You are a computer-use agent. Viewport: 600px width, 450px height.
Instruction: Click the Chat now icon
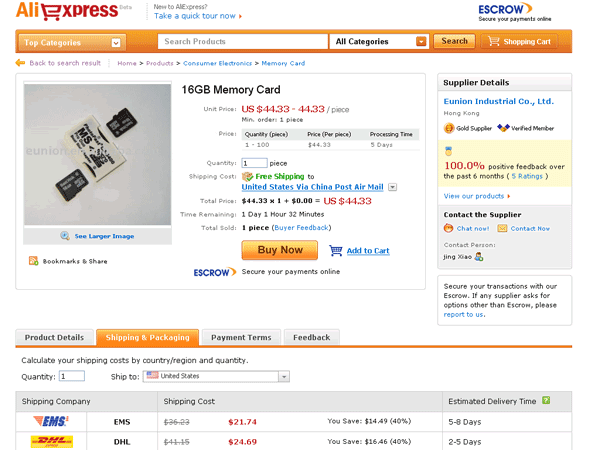click(x=449, y=228)
